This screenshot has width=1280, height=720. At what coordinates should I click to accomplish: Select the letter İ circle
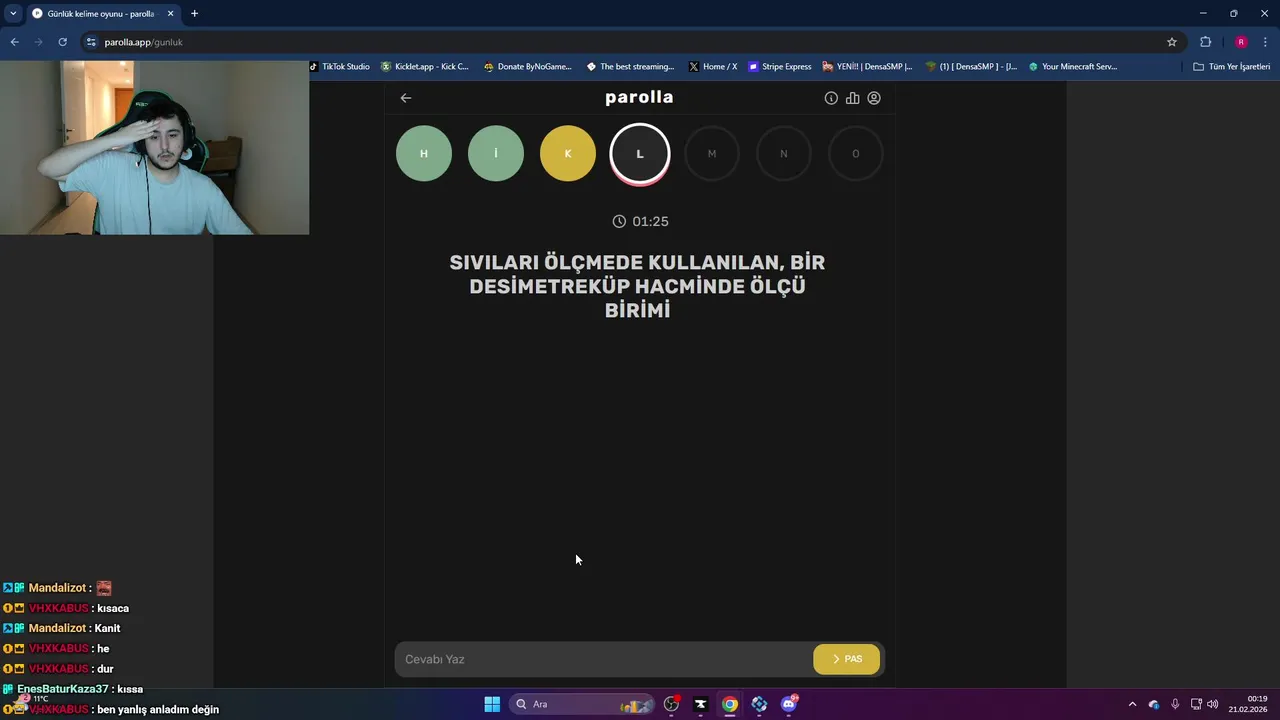pyautogui.click(x=496, y=154)
